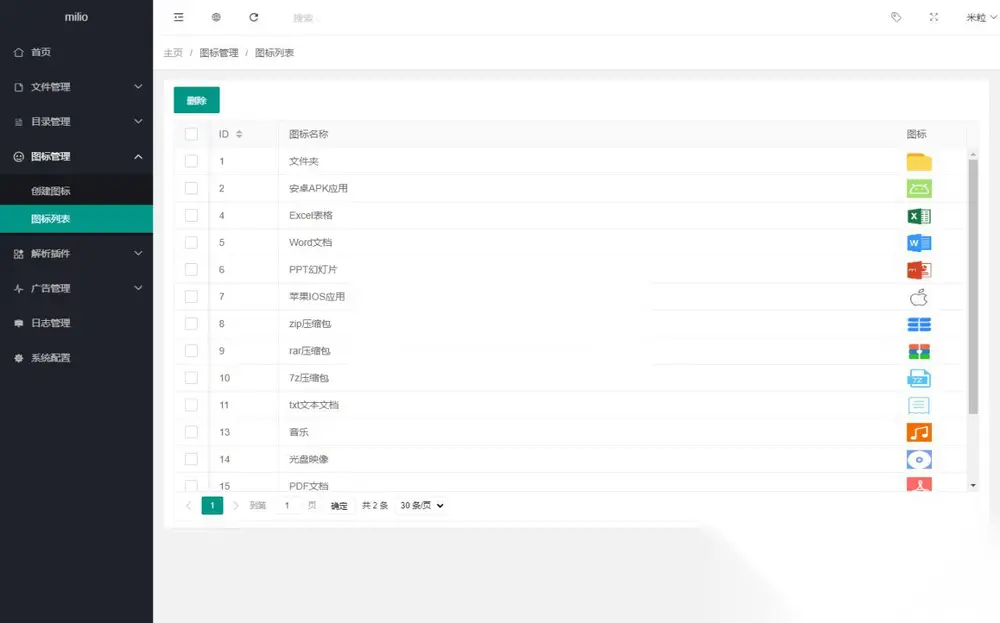Click the 图标管理 breadcrumb link
This screenshot has height=623, width=1000.
click(x=219, y=53)
